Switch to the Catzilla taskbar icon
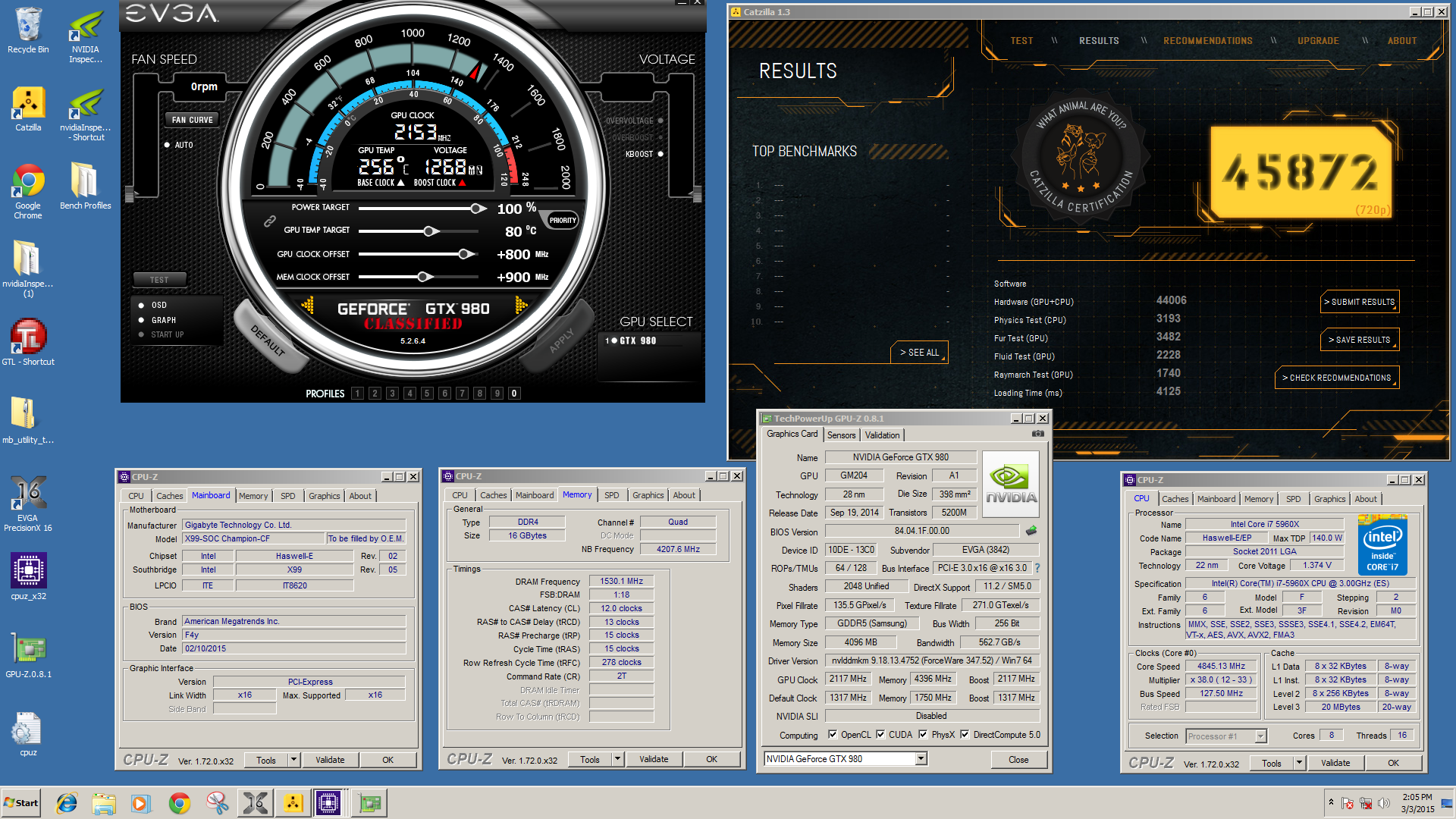 coord(293,803)
